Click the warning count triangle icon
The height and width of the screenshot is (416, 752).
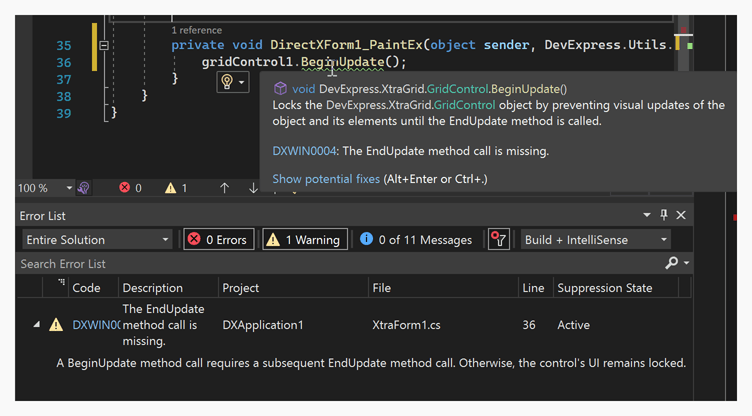[x=170, y=188]
